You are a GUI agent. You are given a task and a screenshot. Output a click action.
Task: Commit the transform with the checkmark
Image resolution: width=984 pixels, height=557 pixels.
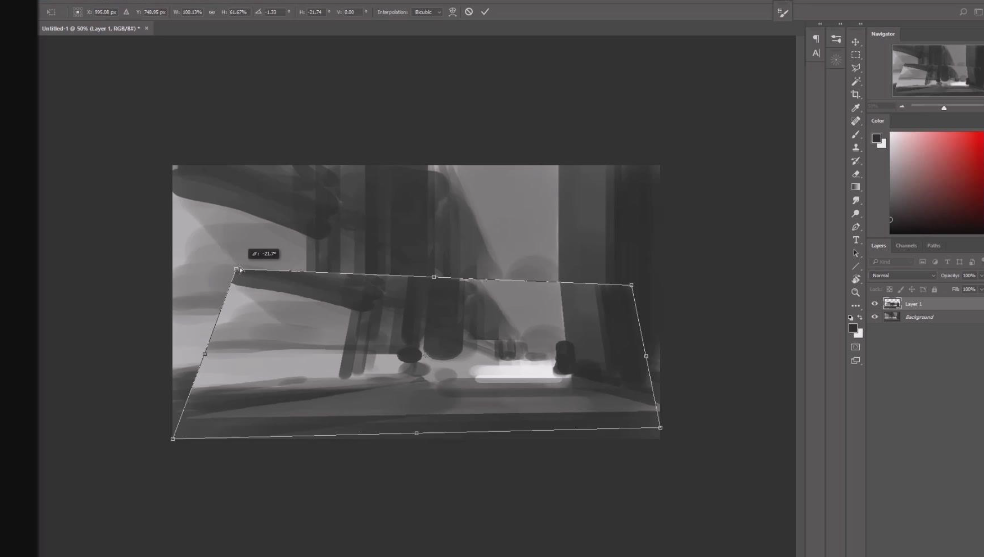point(485,12)
